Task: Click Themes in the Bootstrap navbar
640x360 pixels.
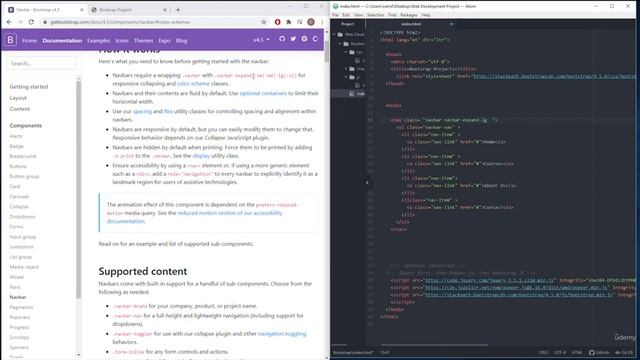Action: (144, 40)
